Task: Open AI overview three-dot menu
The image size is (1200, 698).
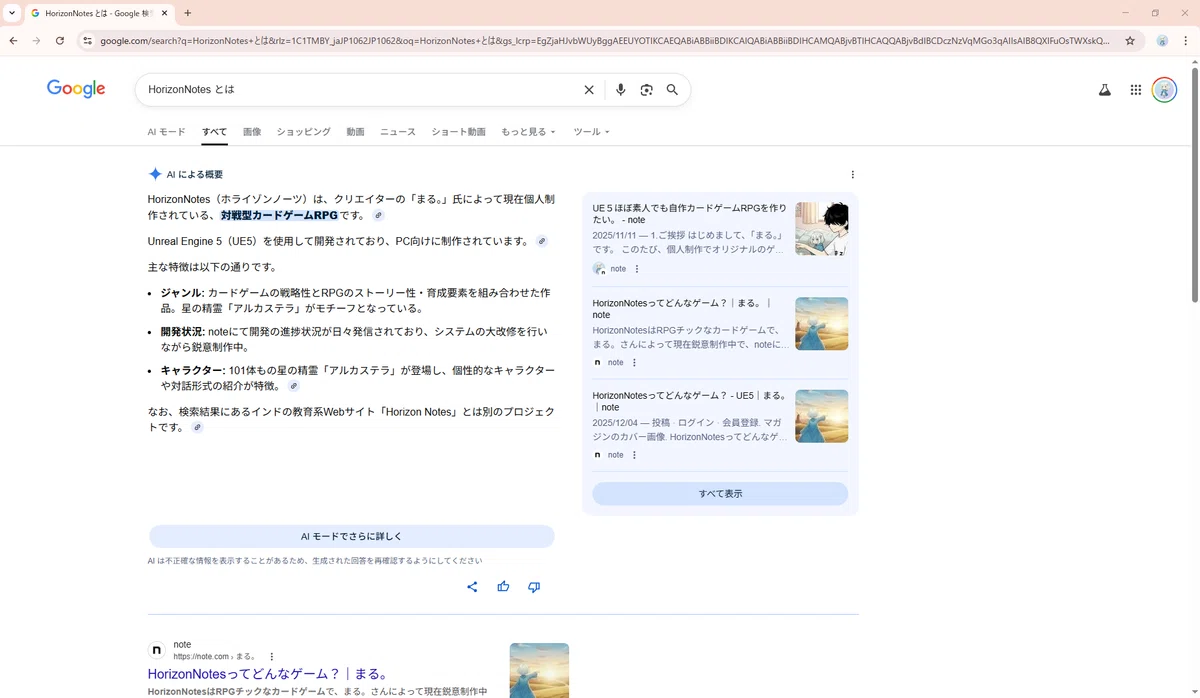Action: [852, 174]
